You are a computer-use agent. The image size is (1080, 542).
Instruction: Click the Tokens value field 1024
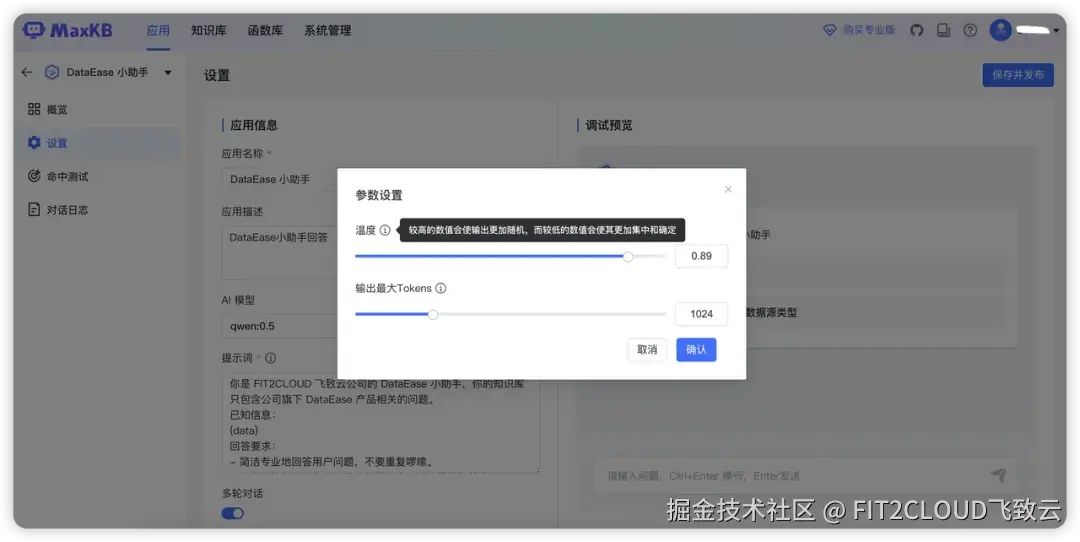(x=701, y=314)
